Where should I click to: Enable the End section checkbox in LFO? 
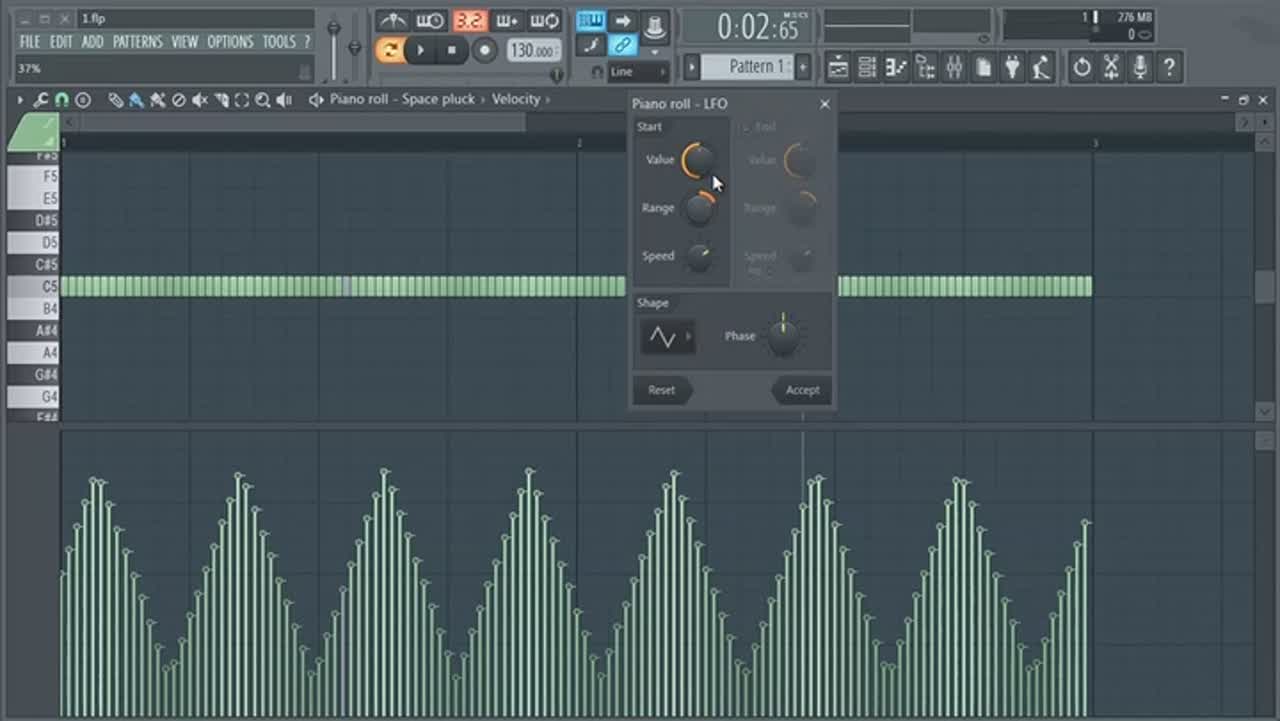tap(745, 128)
